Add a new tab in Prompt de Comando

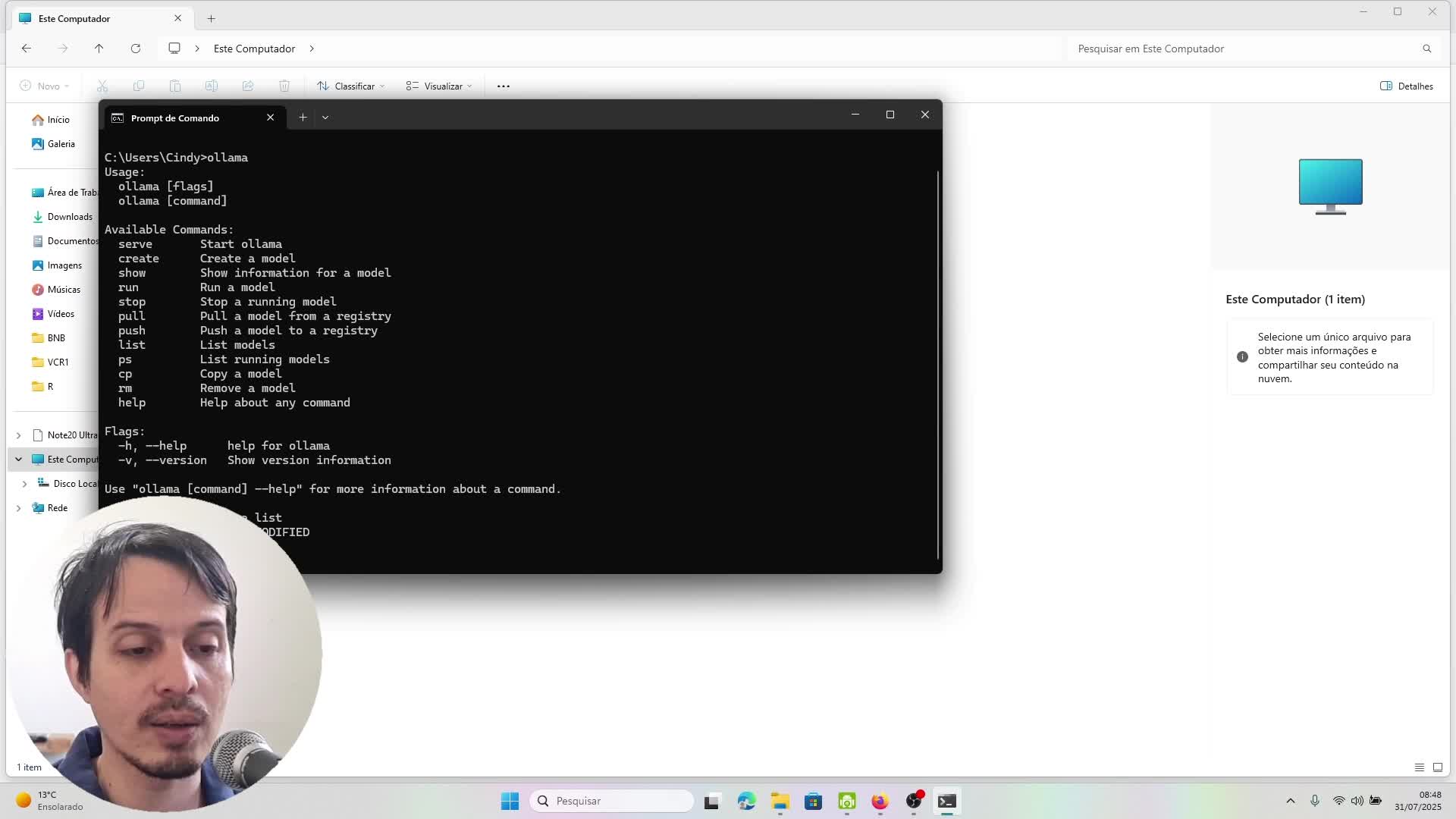pyautogui.click(x=303, y=118)
